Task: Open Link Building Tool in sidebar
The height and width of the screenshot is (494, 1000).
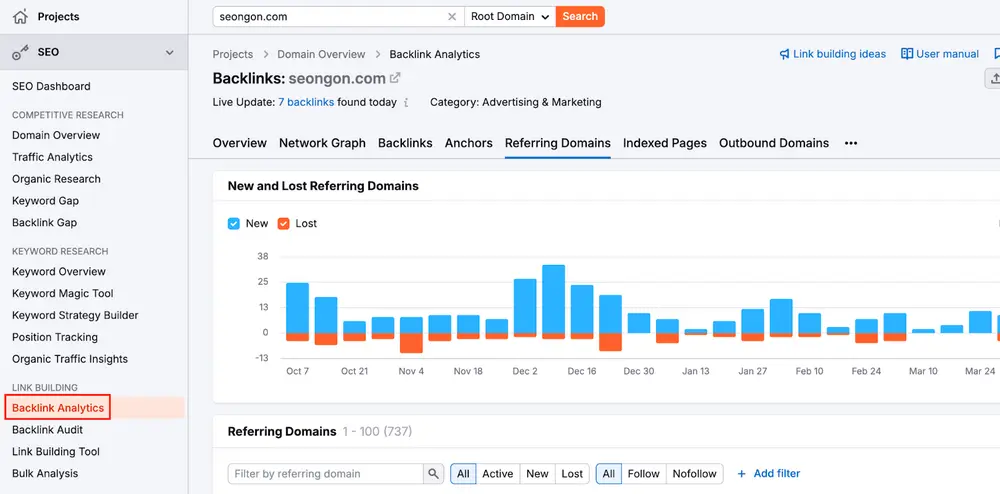Action: [56, 451]
